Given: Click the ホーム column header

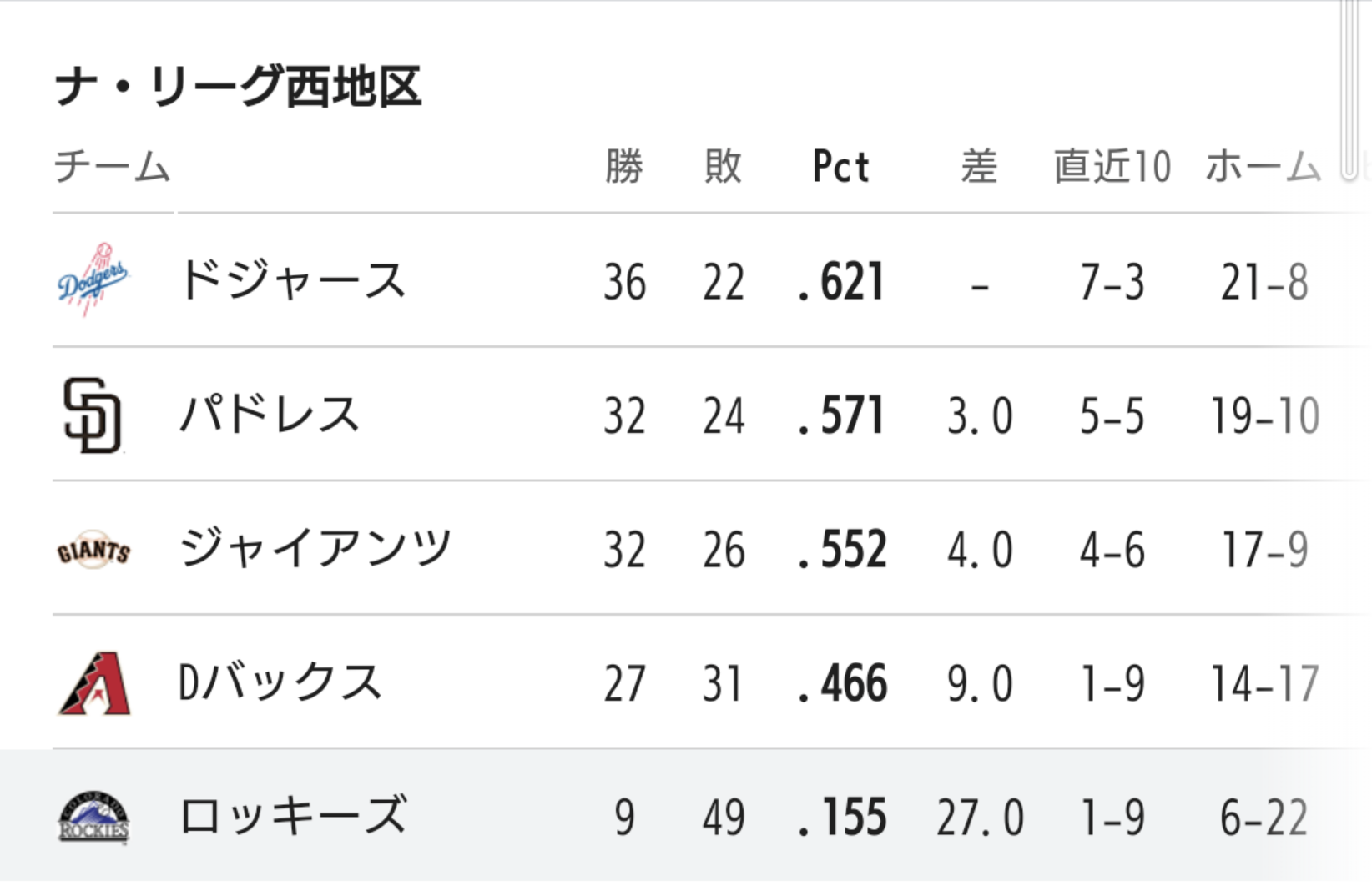Looking at the screenshot, I should point(1263,166).
